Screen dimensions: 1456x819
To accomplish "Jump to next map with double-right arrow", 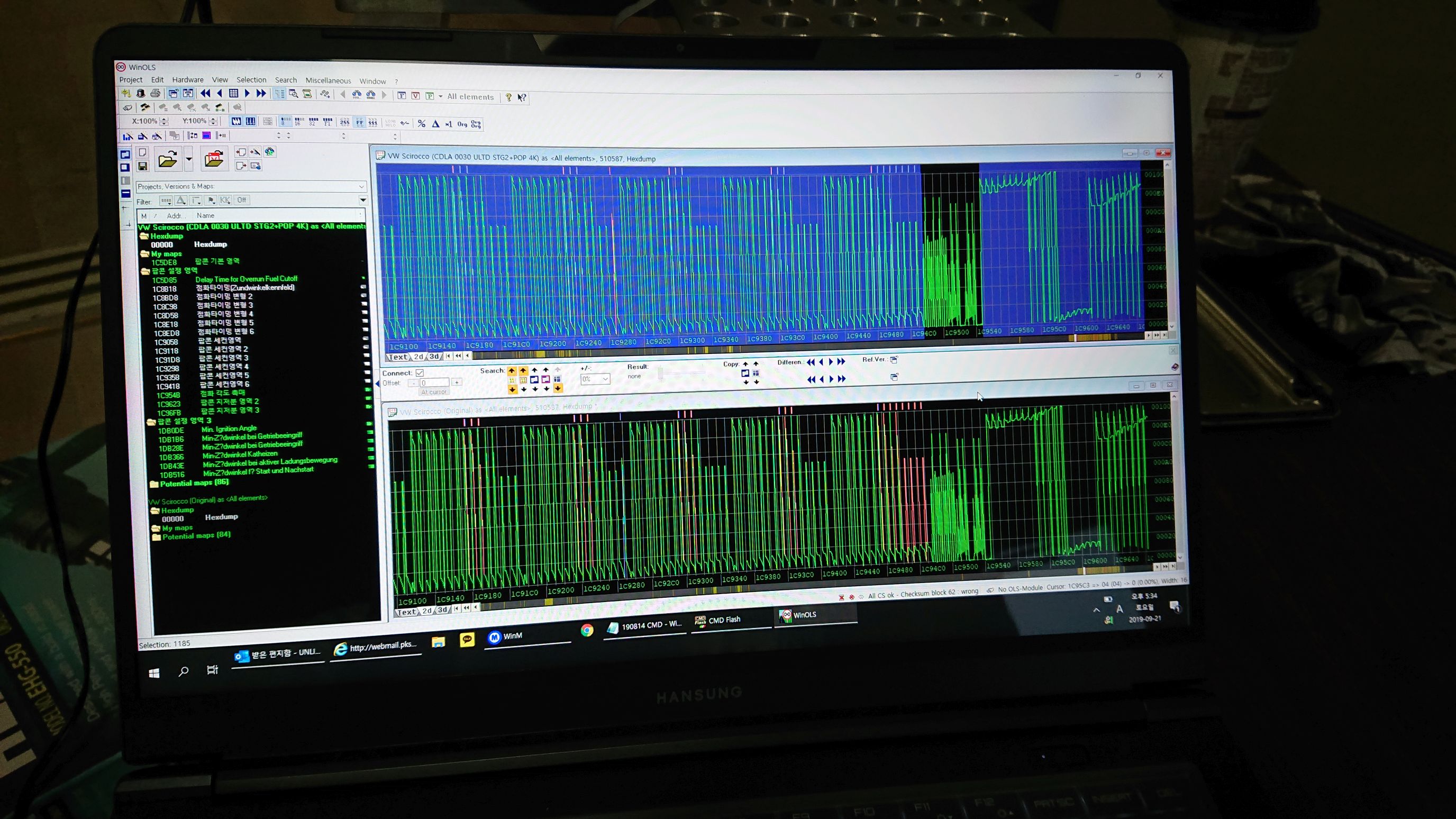I will pos(261,93).
